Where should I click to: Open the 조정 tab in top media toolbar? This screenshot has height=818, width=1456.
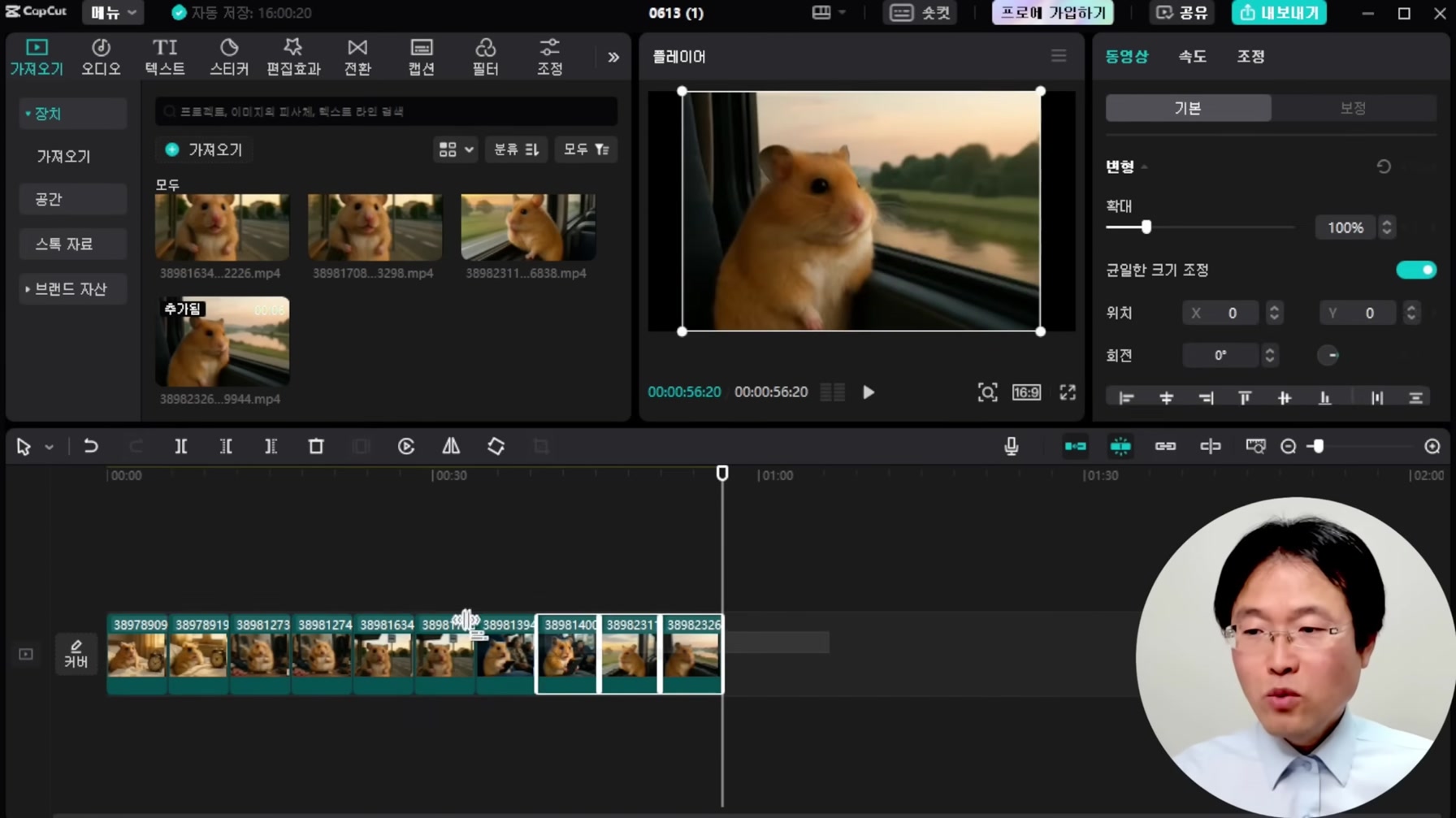point(549,57)
